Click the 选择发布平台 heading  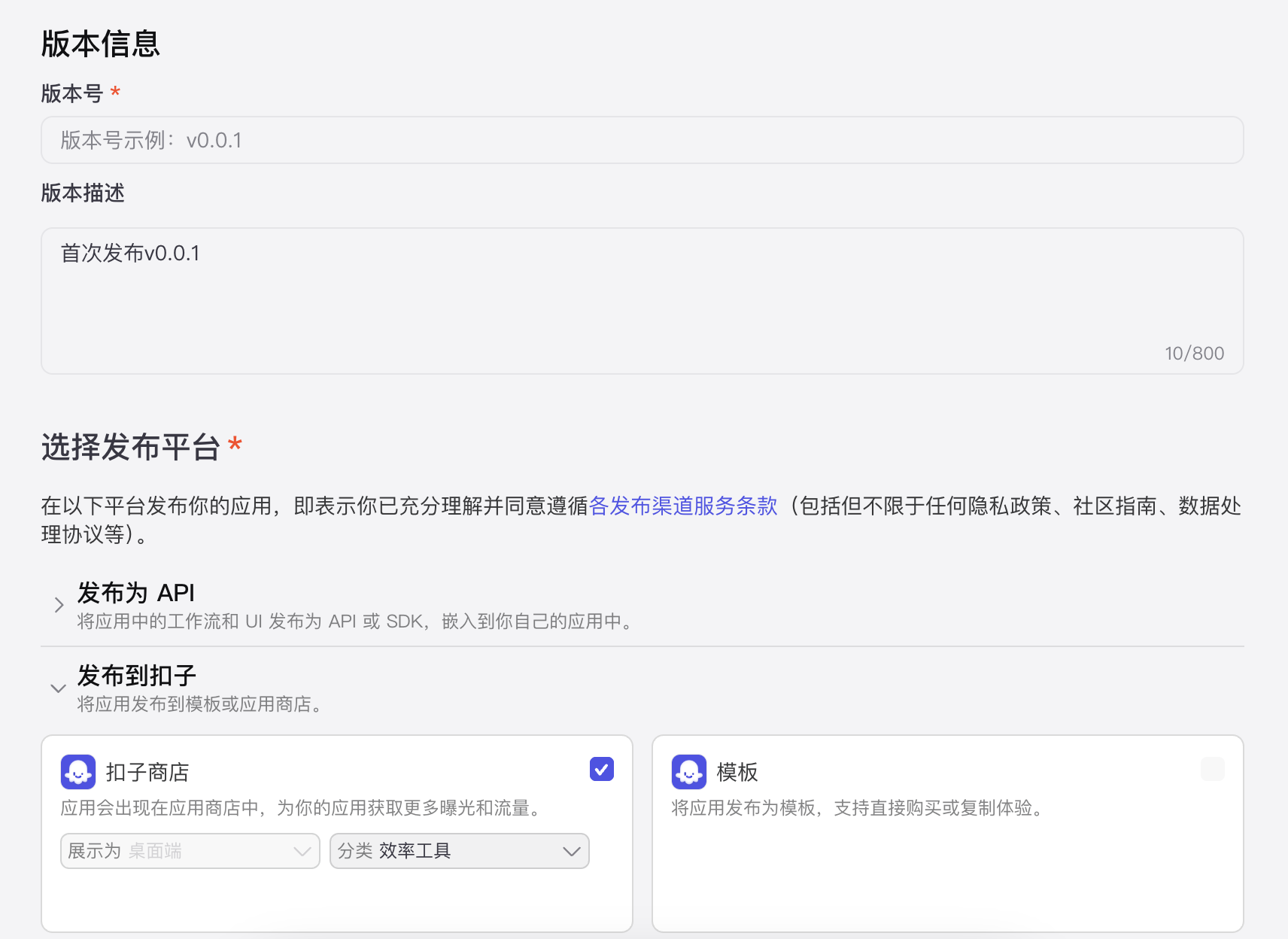tap(131, 447)
